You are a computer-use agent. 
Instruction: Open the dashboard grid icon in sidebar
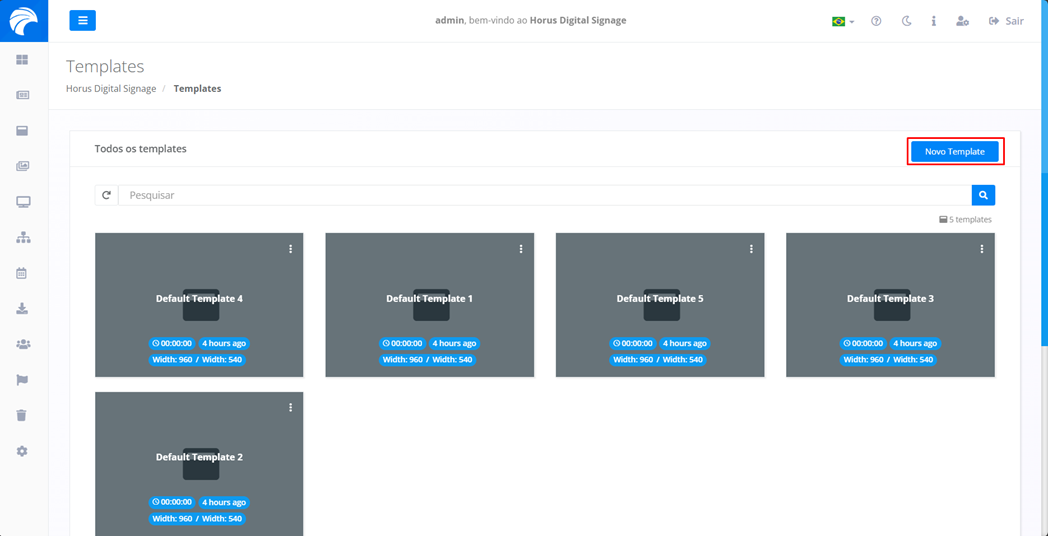point(22,60)
